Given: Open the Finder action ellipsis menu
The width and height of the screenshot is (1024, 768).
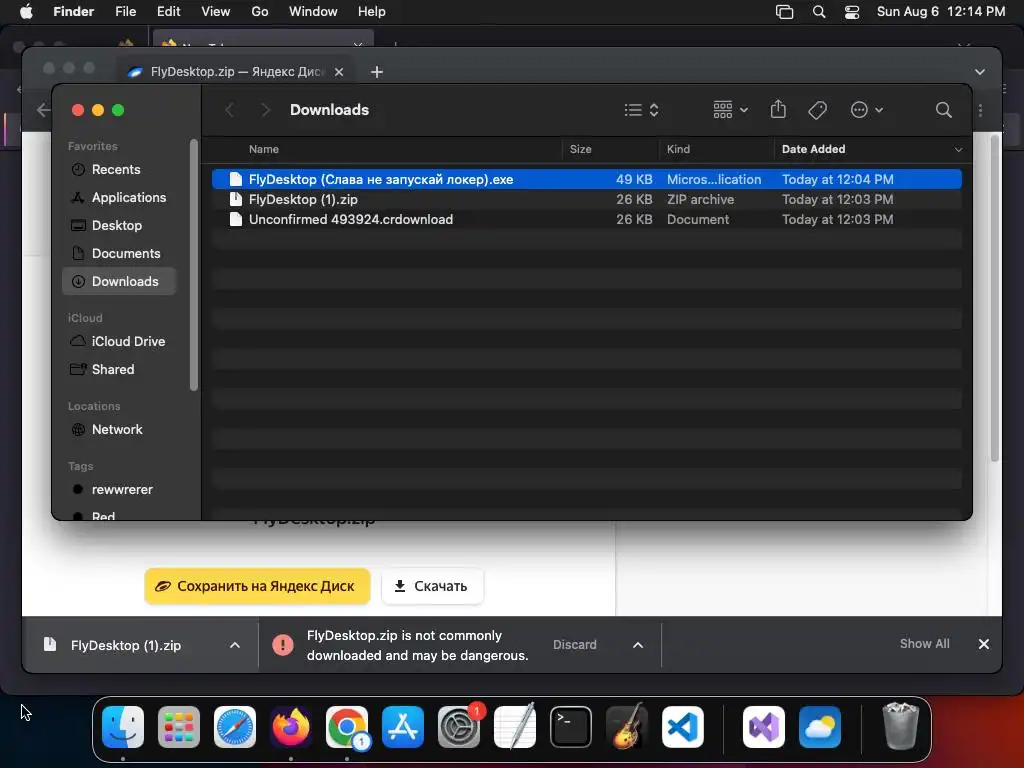Looking at the screenshot, I should pos(867,110).
